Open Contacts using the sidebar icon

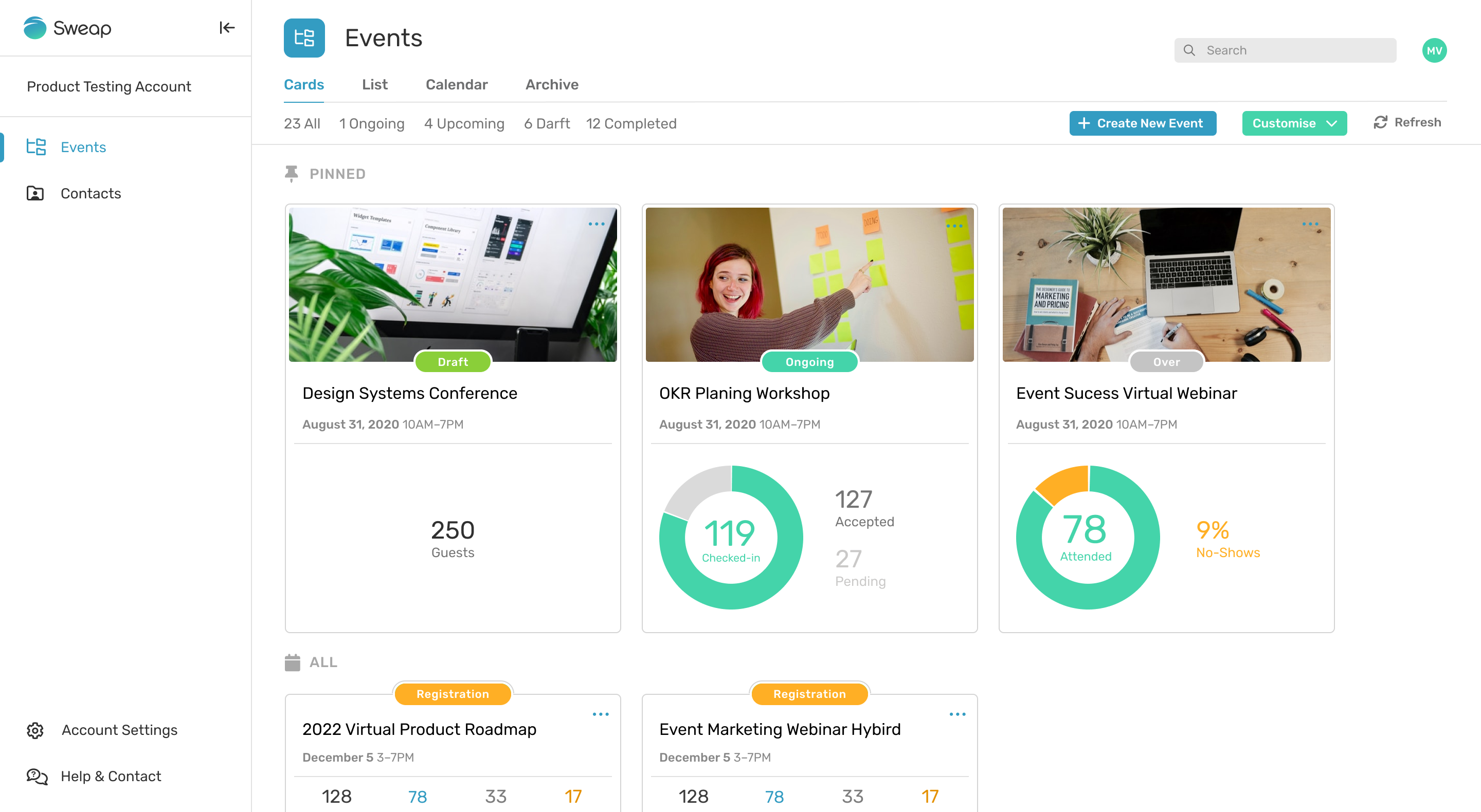[35, 194]
